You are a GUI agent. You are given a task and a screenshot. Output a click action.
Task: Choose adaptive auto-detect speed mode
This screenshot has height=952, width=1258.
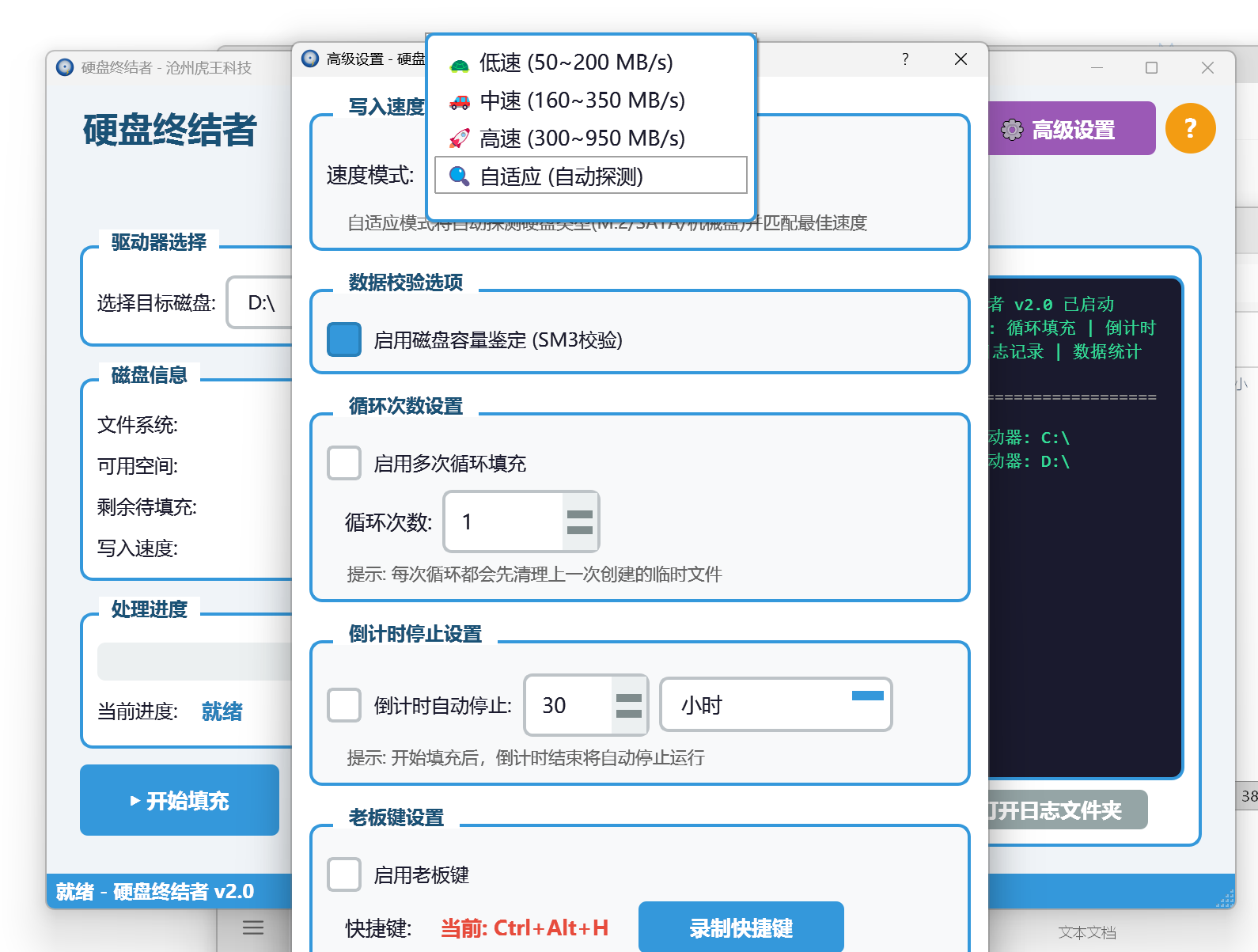pos(591,176)
